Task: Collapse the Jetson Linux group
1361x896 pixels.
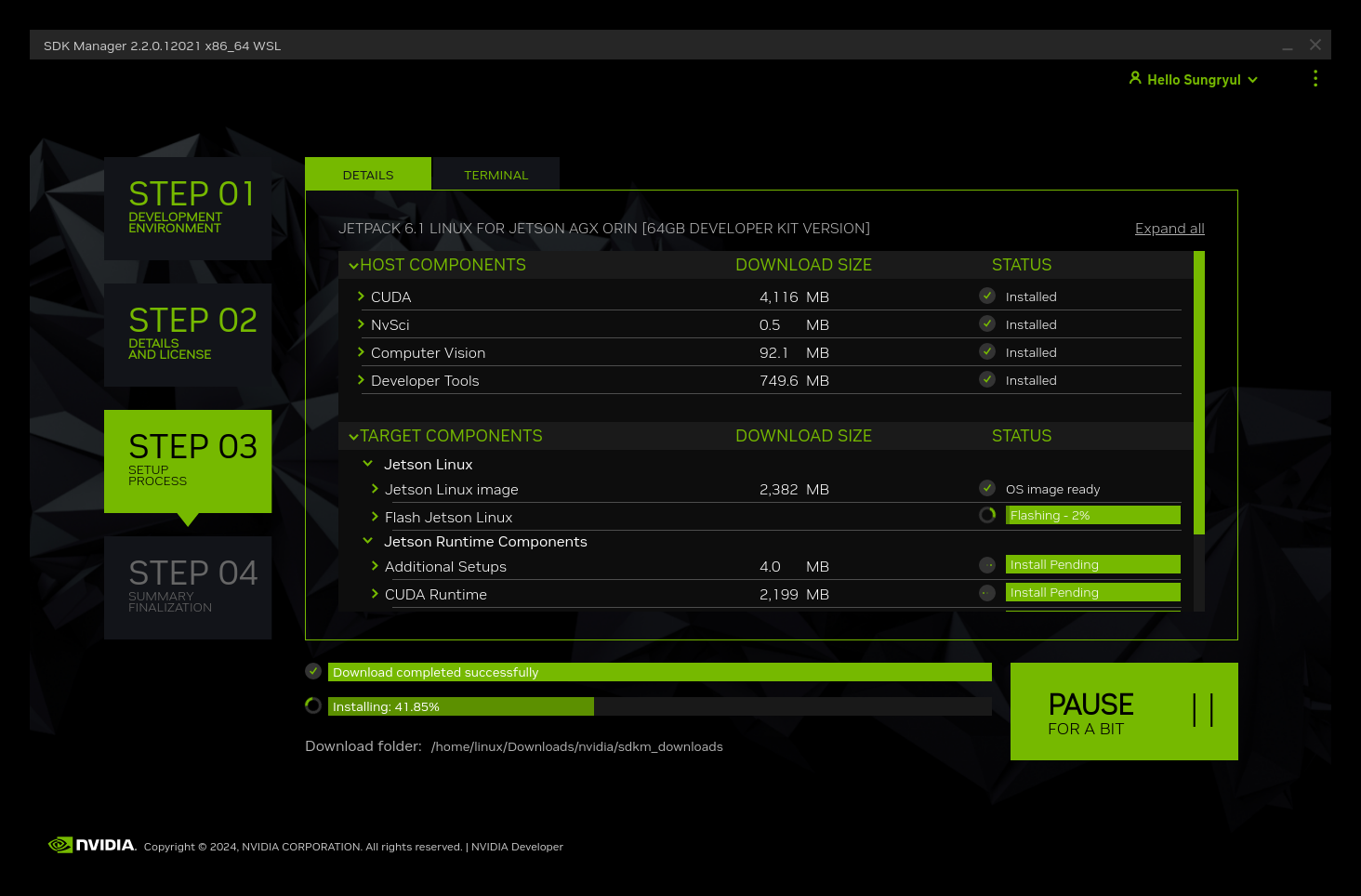Action: (367, 464)
